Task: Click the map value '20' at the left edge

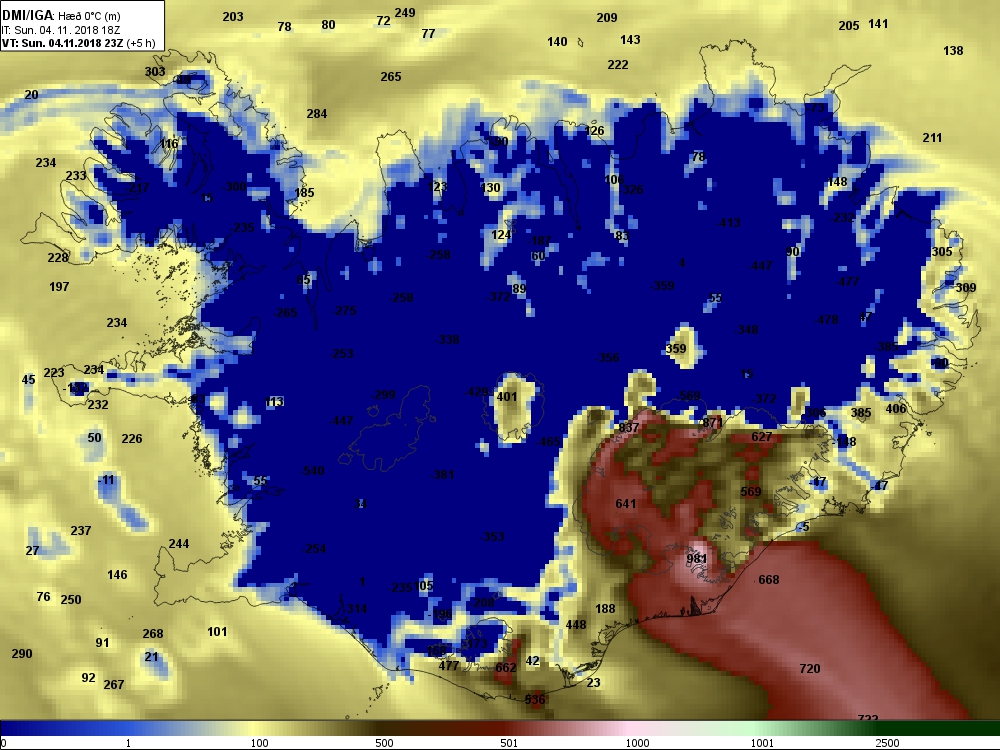Action: [x=31, y=95]
